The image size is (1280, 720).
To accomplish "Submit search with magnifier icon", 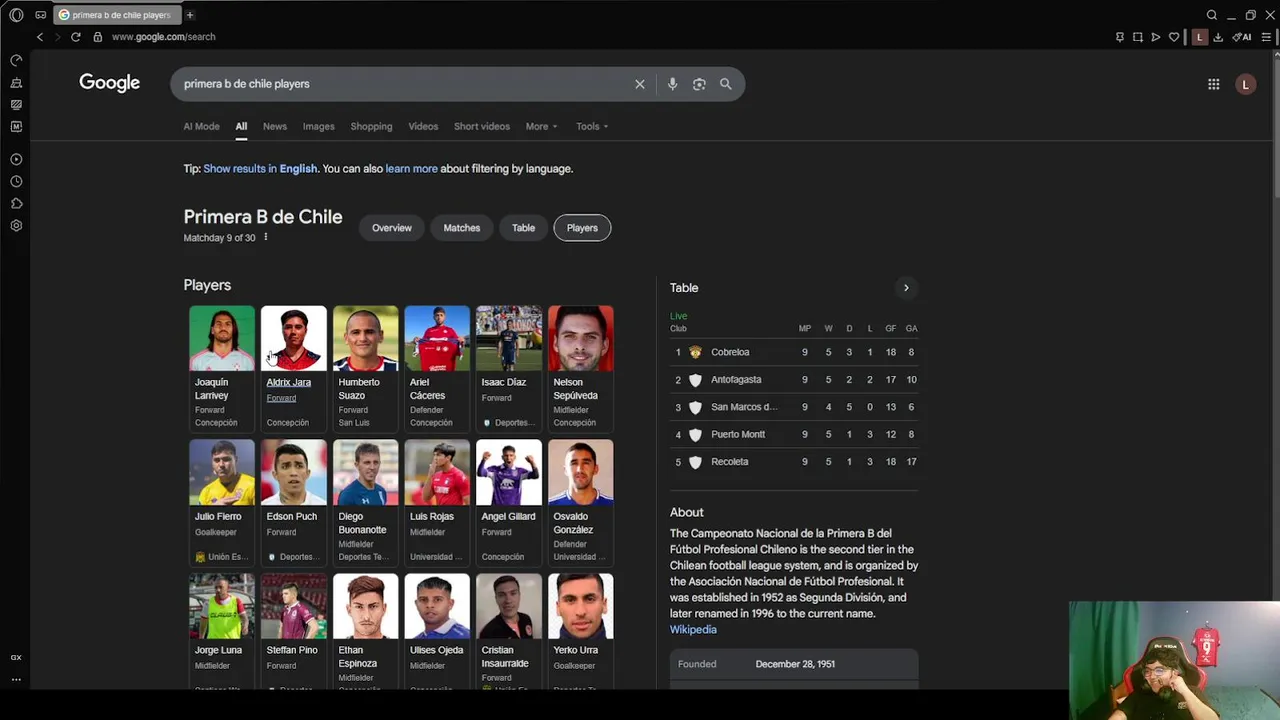I will click(x=726, y=84).
